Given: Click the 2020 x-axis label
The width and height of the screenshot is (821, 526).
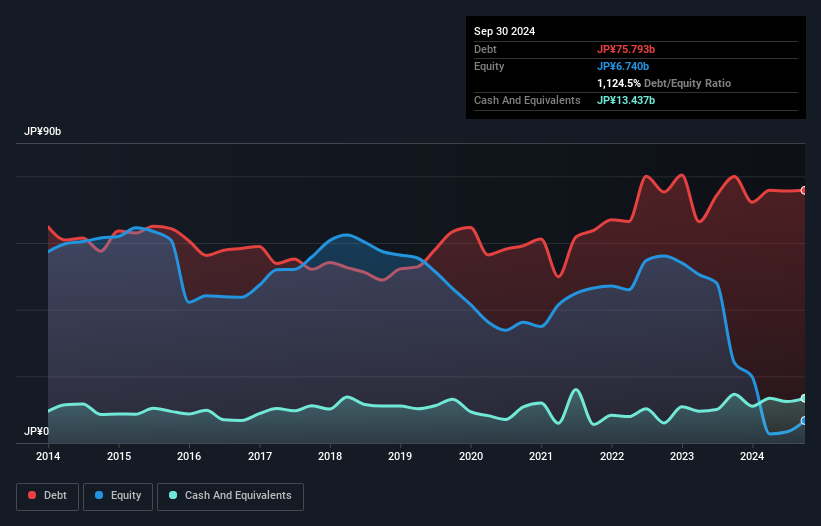Looking at the screenshot, I should (x=471, y=456).
